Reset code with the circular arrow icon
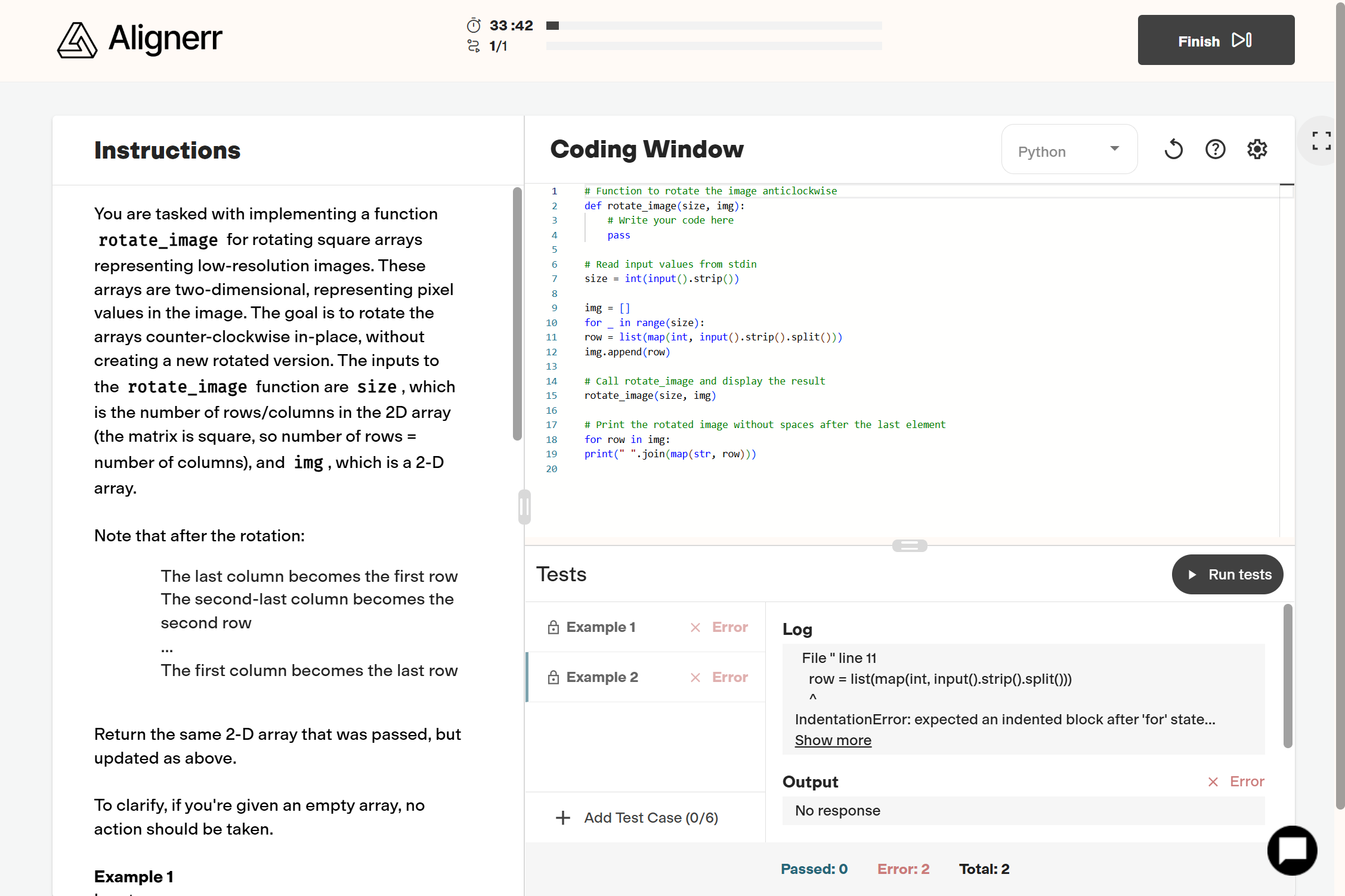1345x896 pixels. pos(1173,149)
